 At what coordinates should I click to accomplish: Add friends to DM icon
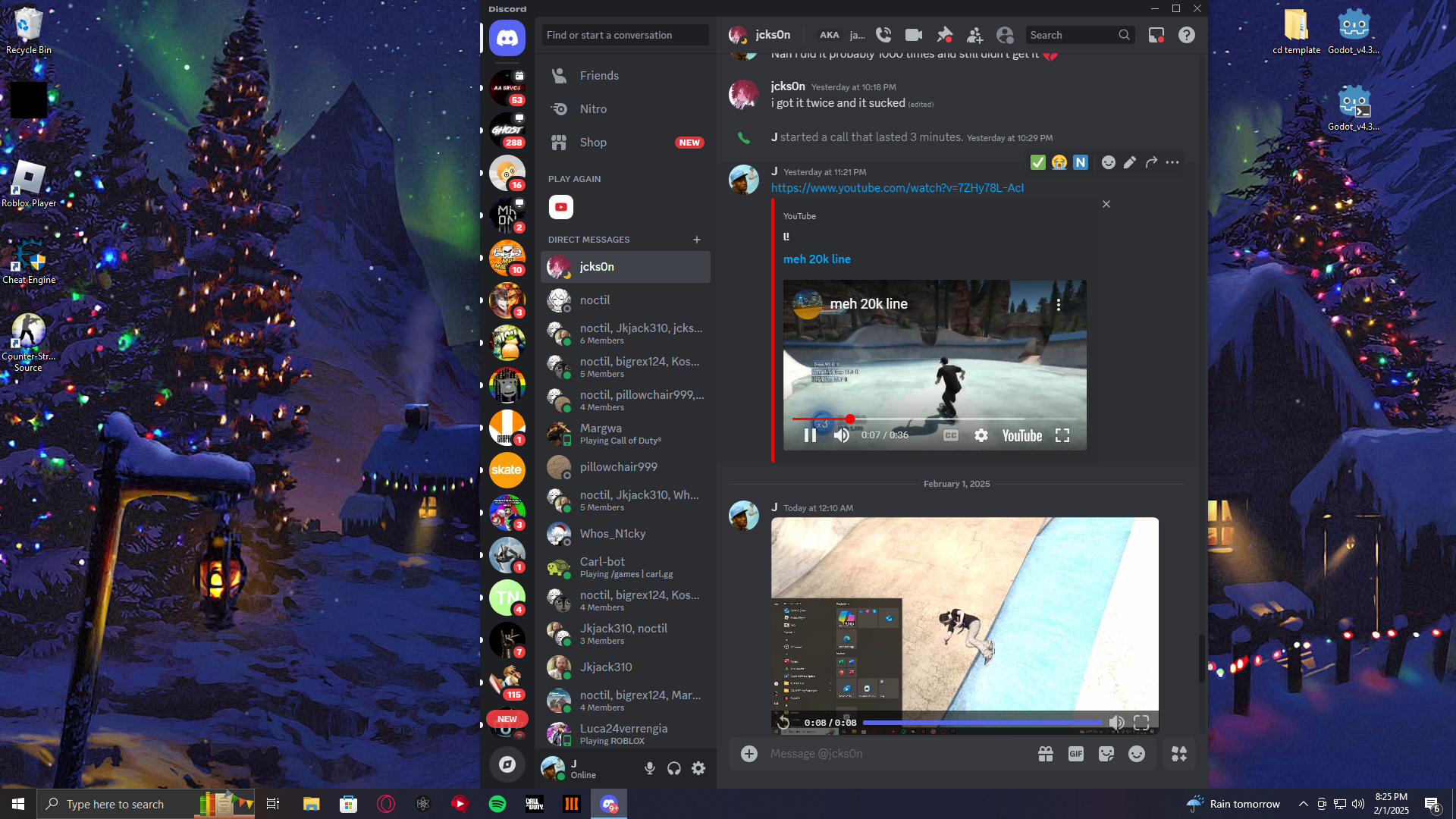(974, 35)
